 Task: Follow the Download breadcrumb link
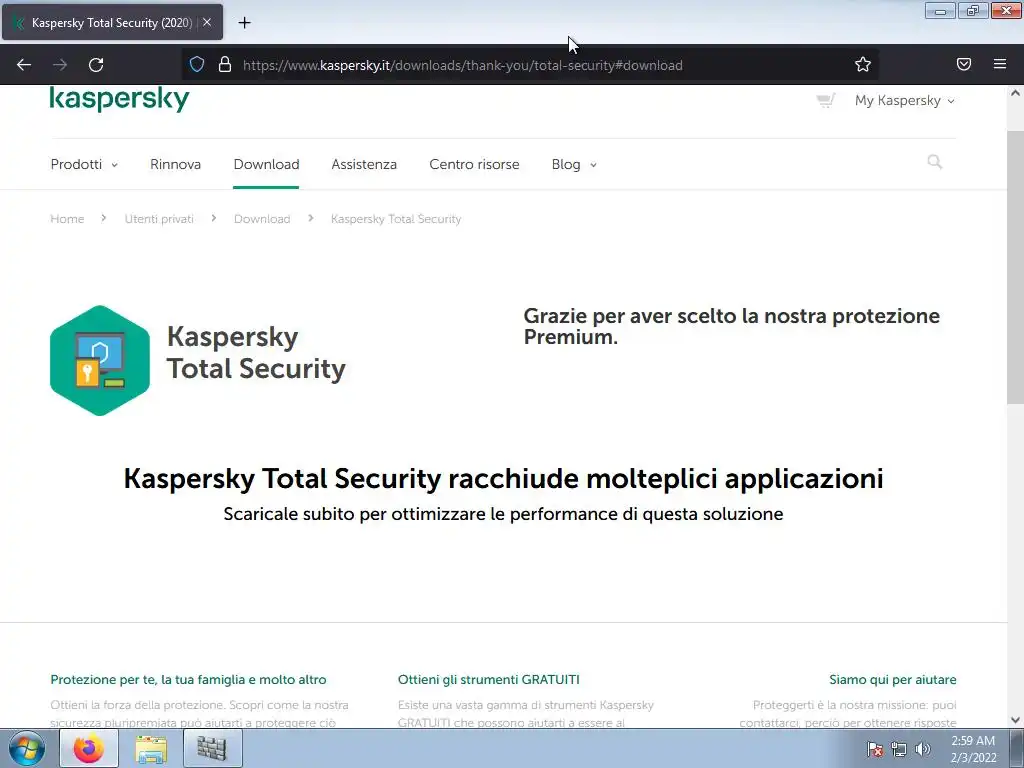coord(262,219)
